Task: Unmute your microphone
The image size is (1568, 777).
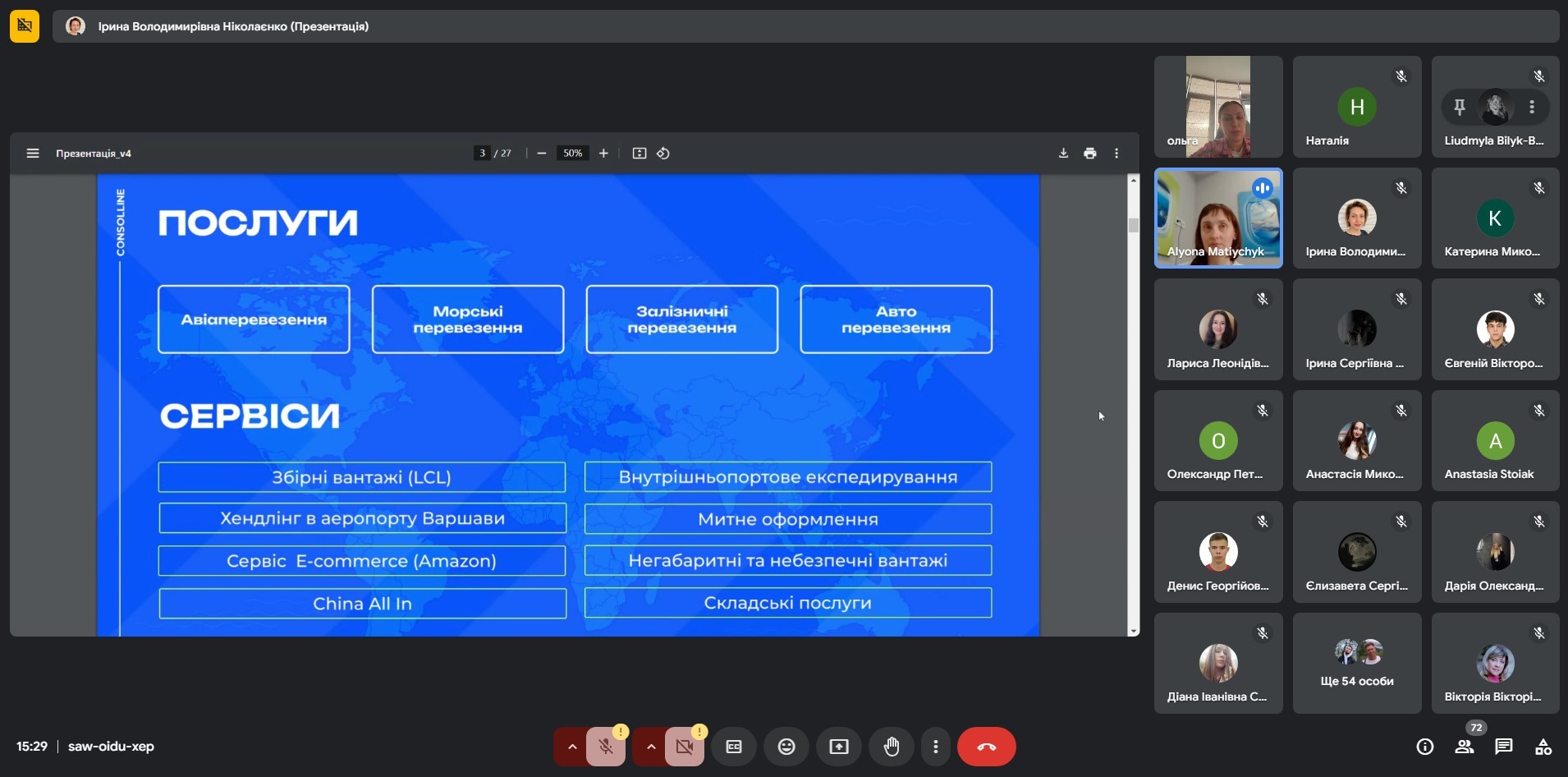Action: pyautogui.click(x=606, y=747)
